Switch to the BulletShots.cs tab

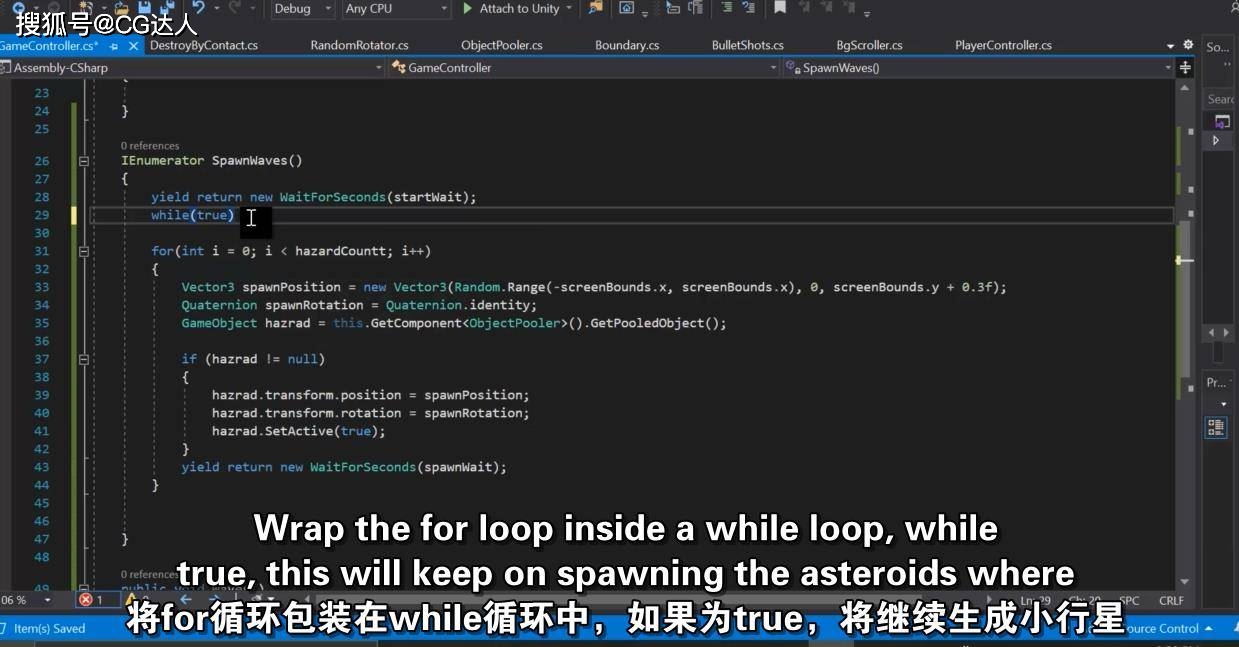[748, 45]
